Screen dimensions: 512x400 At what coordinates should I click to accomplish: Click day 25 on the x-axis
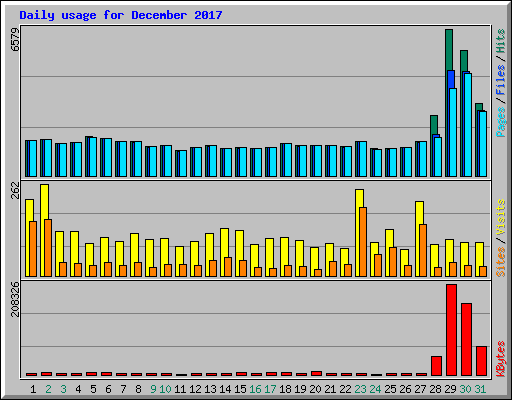390,389
